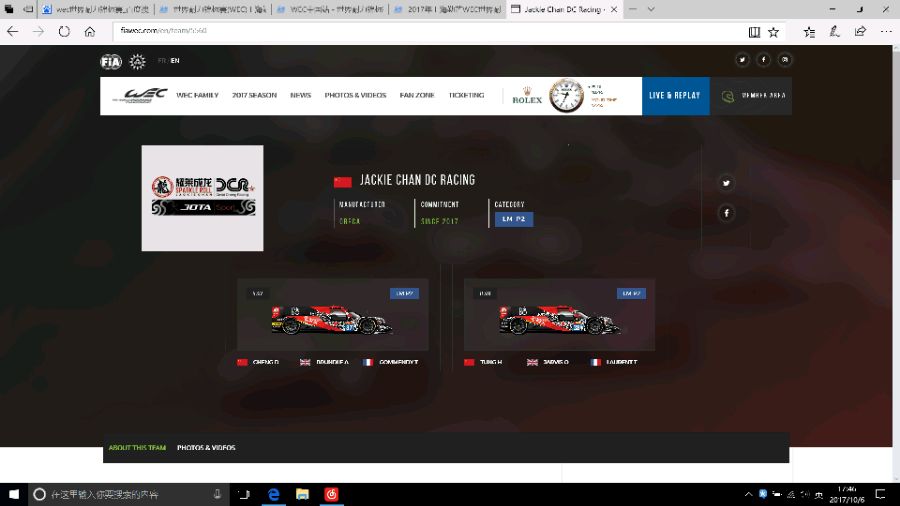The image size is (900, 506).
Task: Switch to first browser tab
Action: tap(96, 9)
